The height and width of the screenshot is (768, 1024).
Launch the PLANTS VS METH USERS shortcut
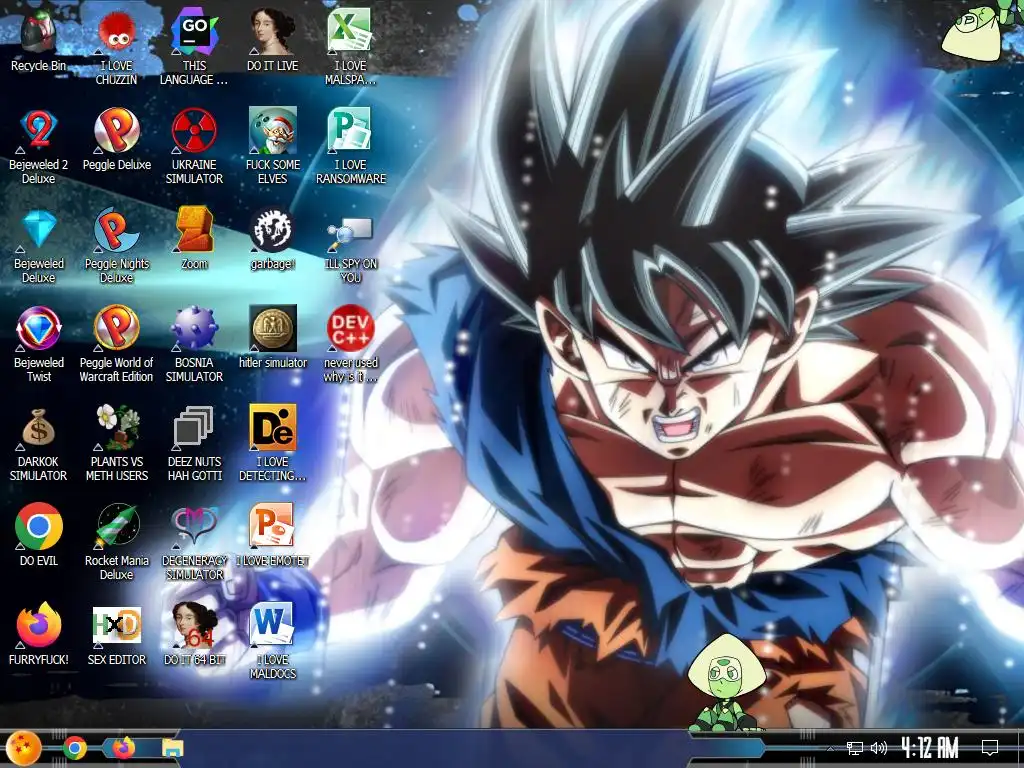tap(116, 445)
